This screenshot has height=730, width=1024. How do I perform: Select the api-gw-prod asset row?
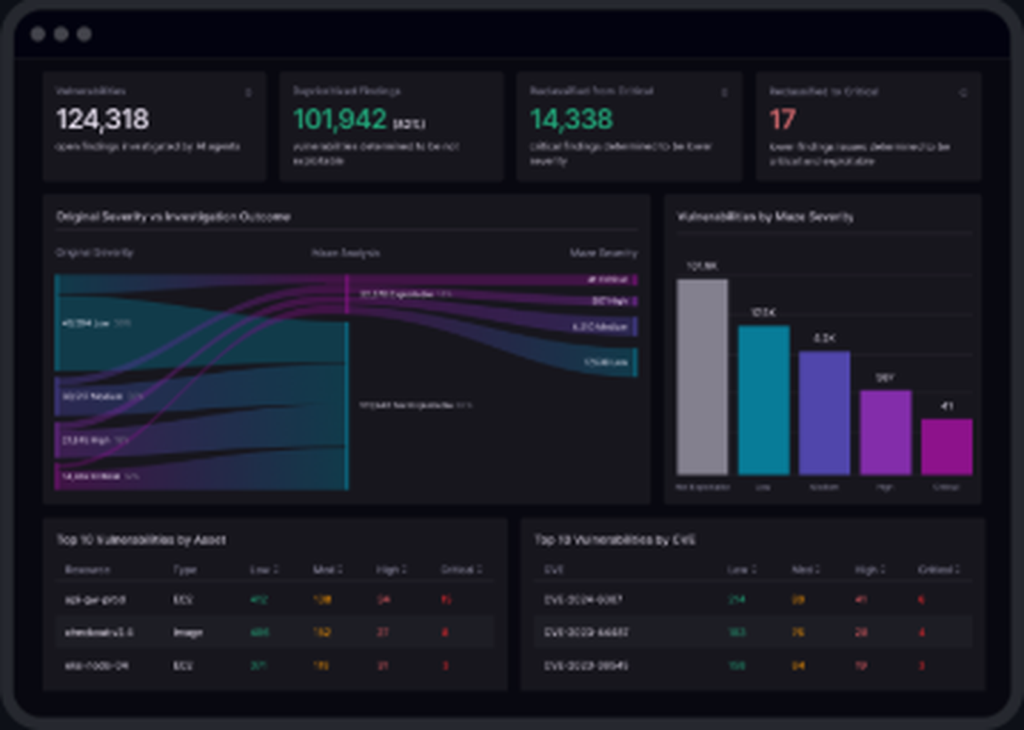274,599
